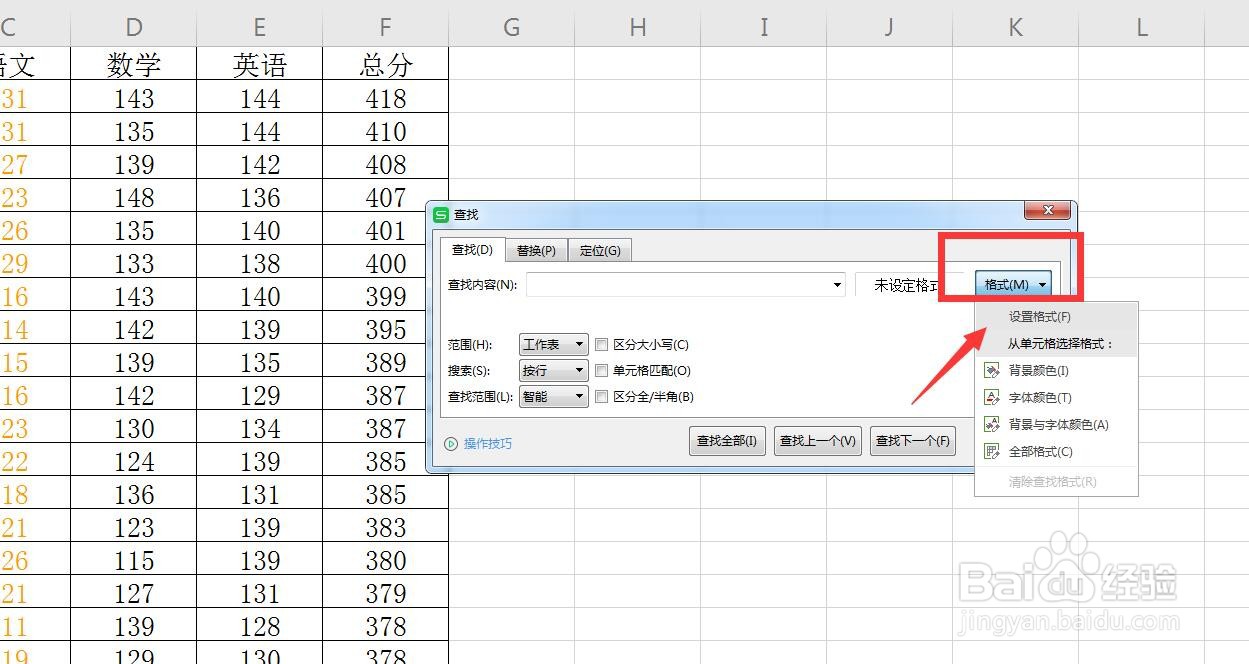
Task: Enable the 单元格匹配 match-cell checkbox
Action: coord(601,370)
